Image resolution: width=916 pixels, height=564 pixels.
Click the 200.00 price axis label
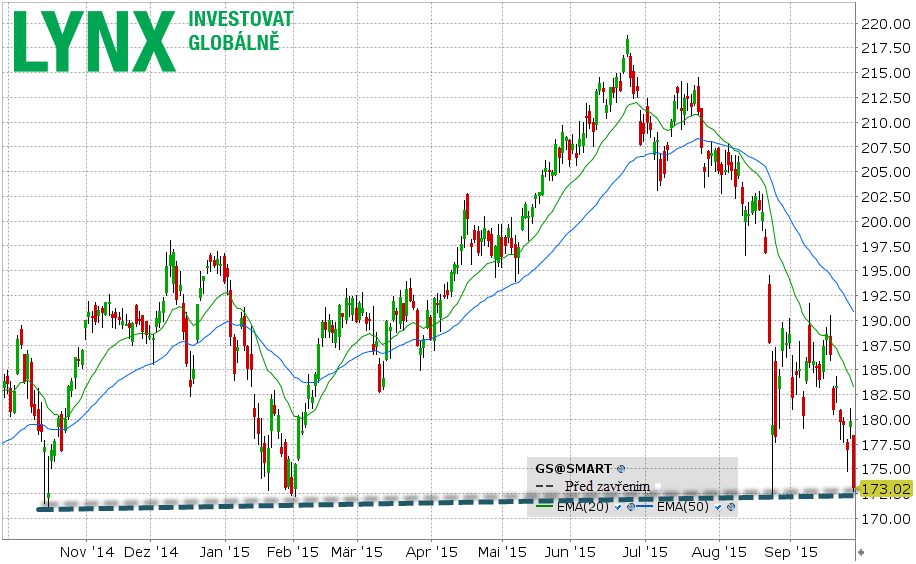click(x=886, y=222)
